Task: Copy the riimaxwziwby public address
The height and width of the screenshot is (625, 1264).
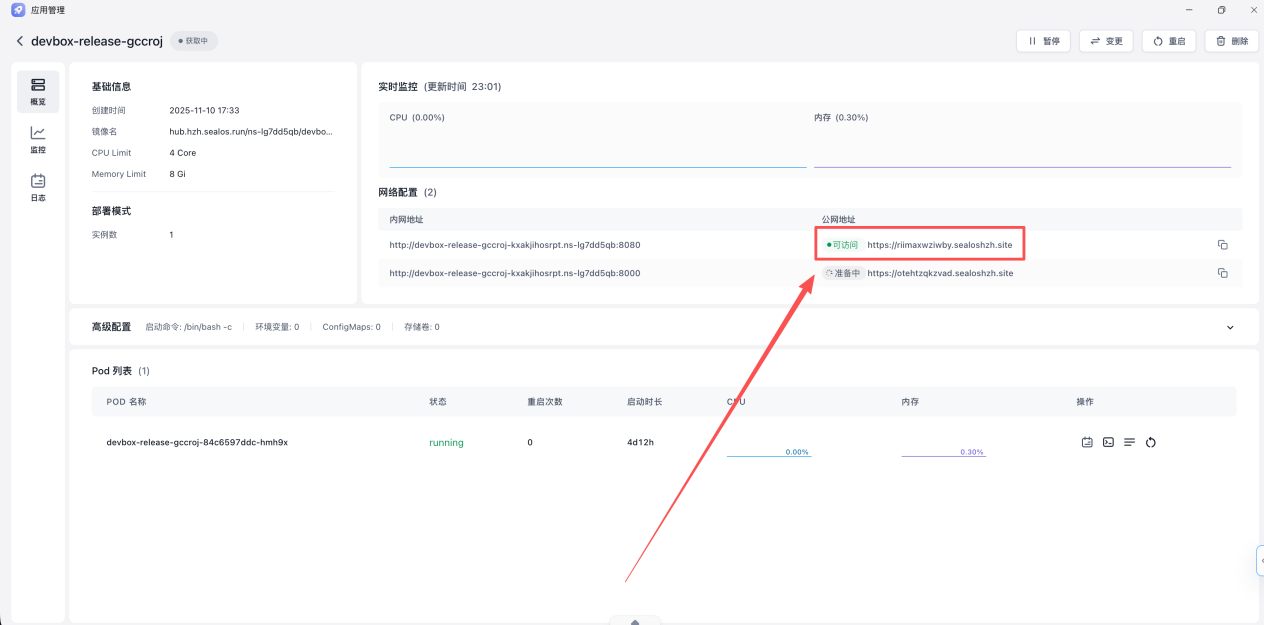Action: (1222, 245)
